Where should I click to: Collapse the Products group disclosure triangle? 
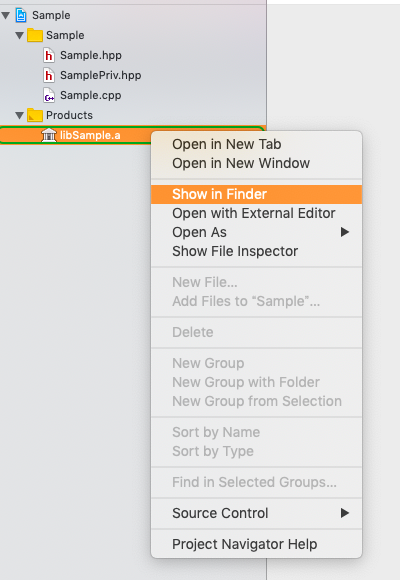[19, 115]
